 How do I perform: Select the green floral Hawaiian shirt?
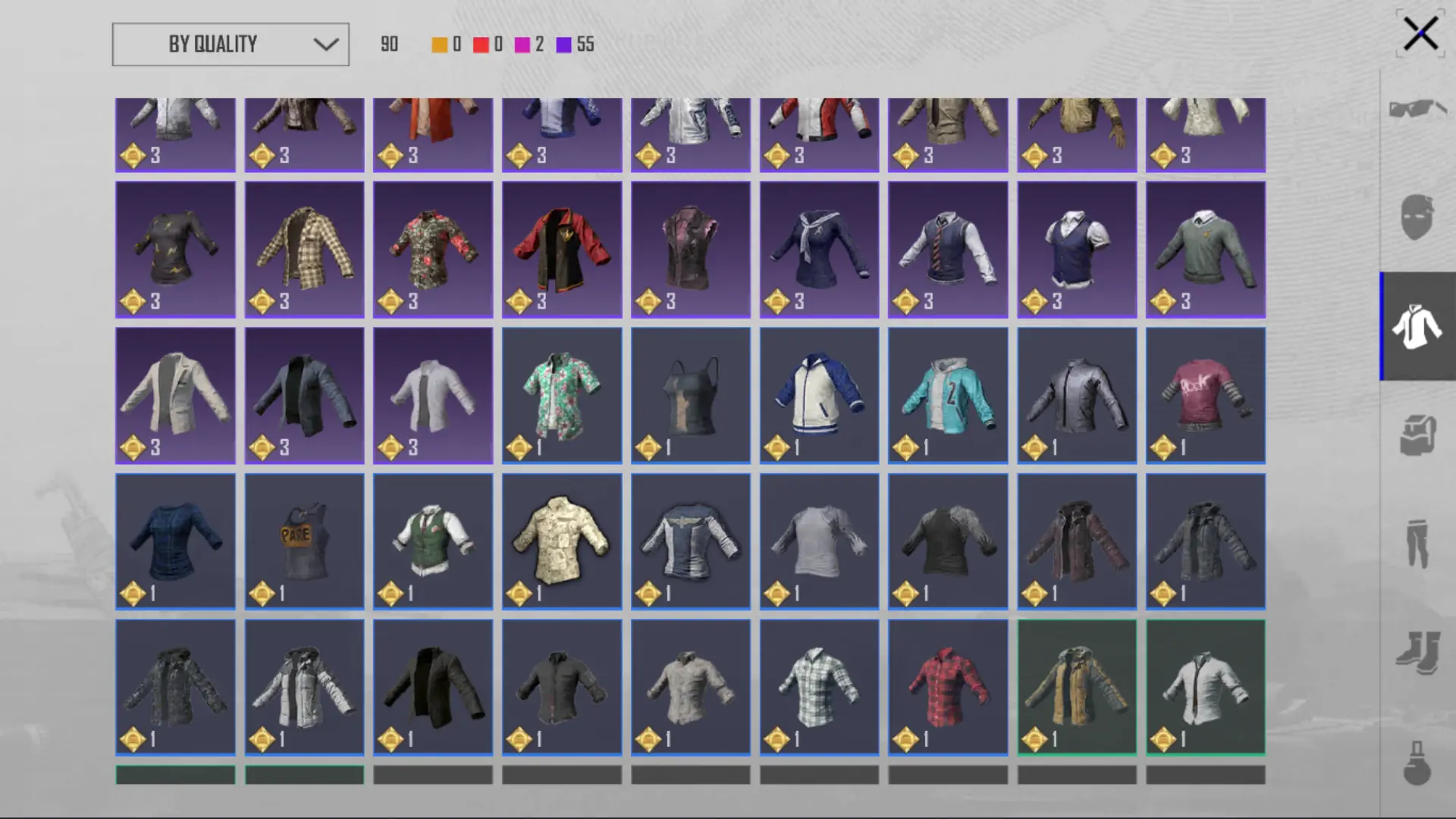562,395
